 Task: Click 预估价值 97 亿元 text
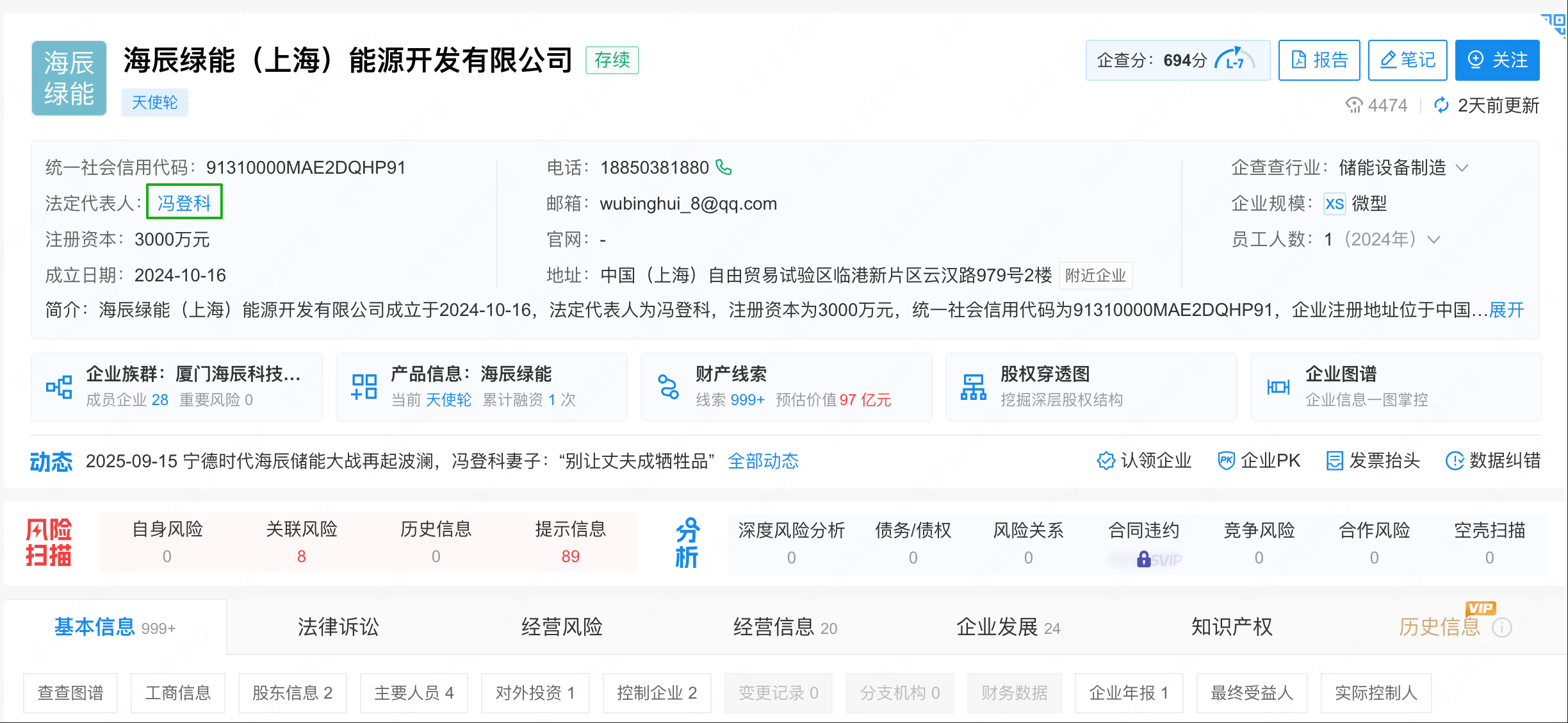[x=833, y=400]
